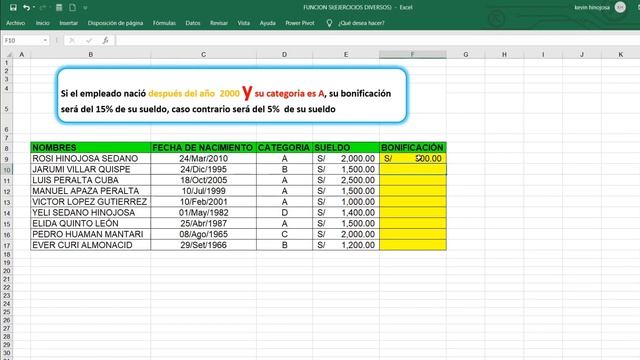The width and height of the screenshot is (640, 360).
Task: Click the SUELDO header cell
Action: coord(346,147)
